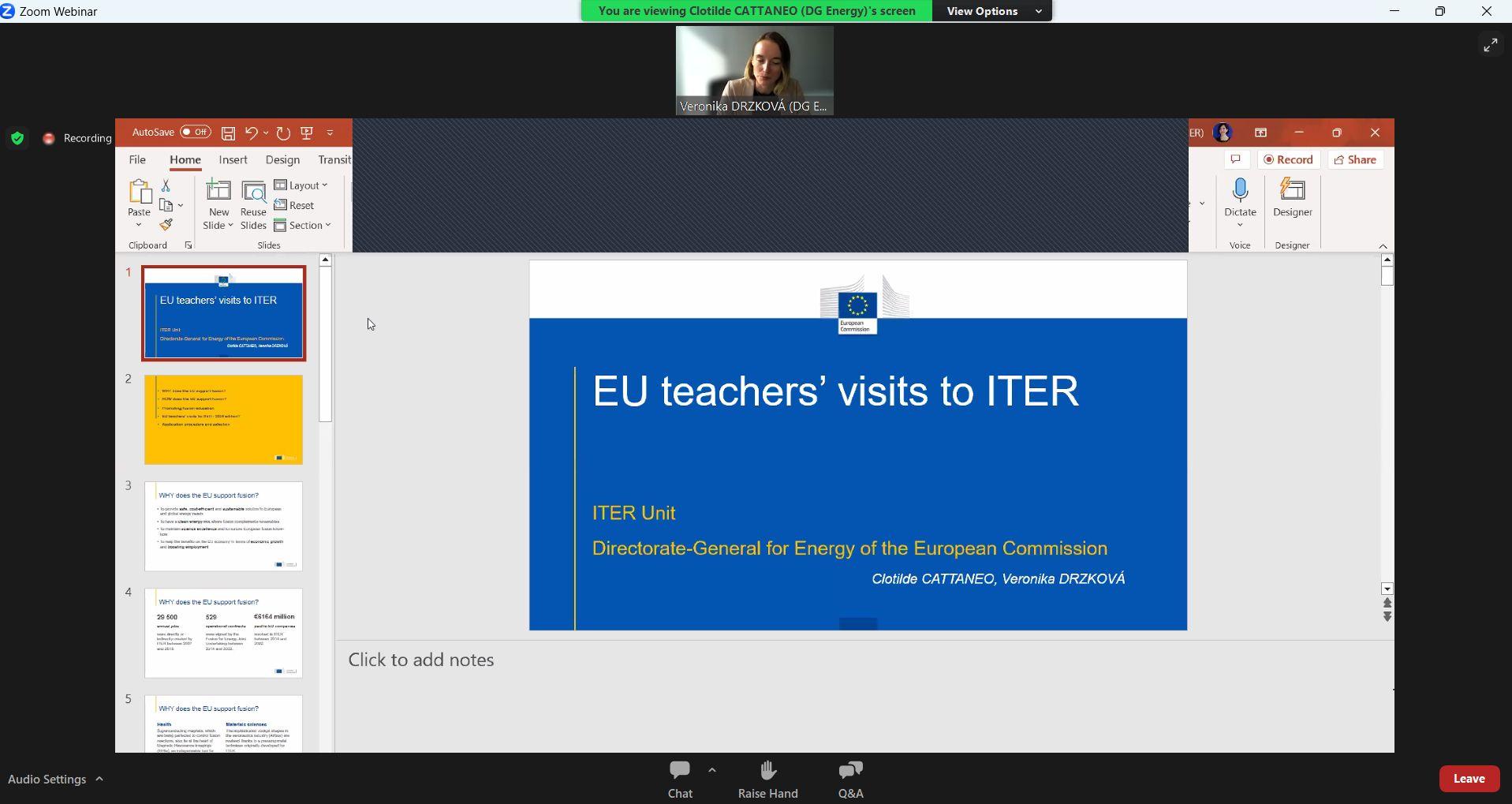The height and width of the screenshot is (804, 1512).
Task: Switch to the Home ribbon tab
Action: pos(185,160)
